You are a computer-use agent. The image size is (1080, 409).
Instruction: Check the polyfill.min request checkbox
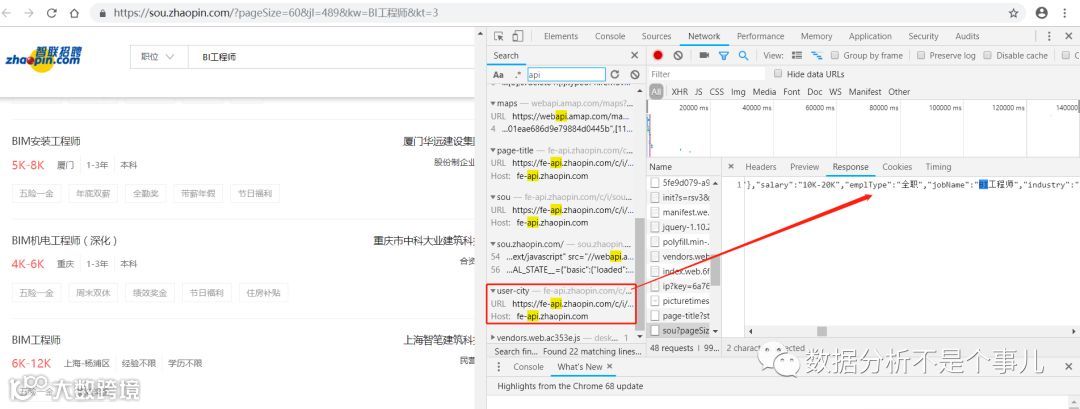(x=655, y=242)
